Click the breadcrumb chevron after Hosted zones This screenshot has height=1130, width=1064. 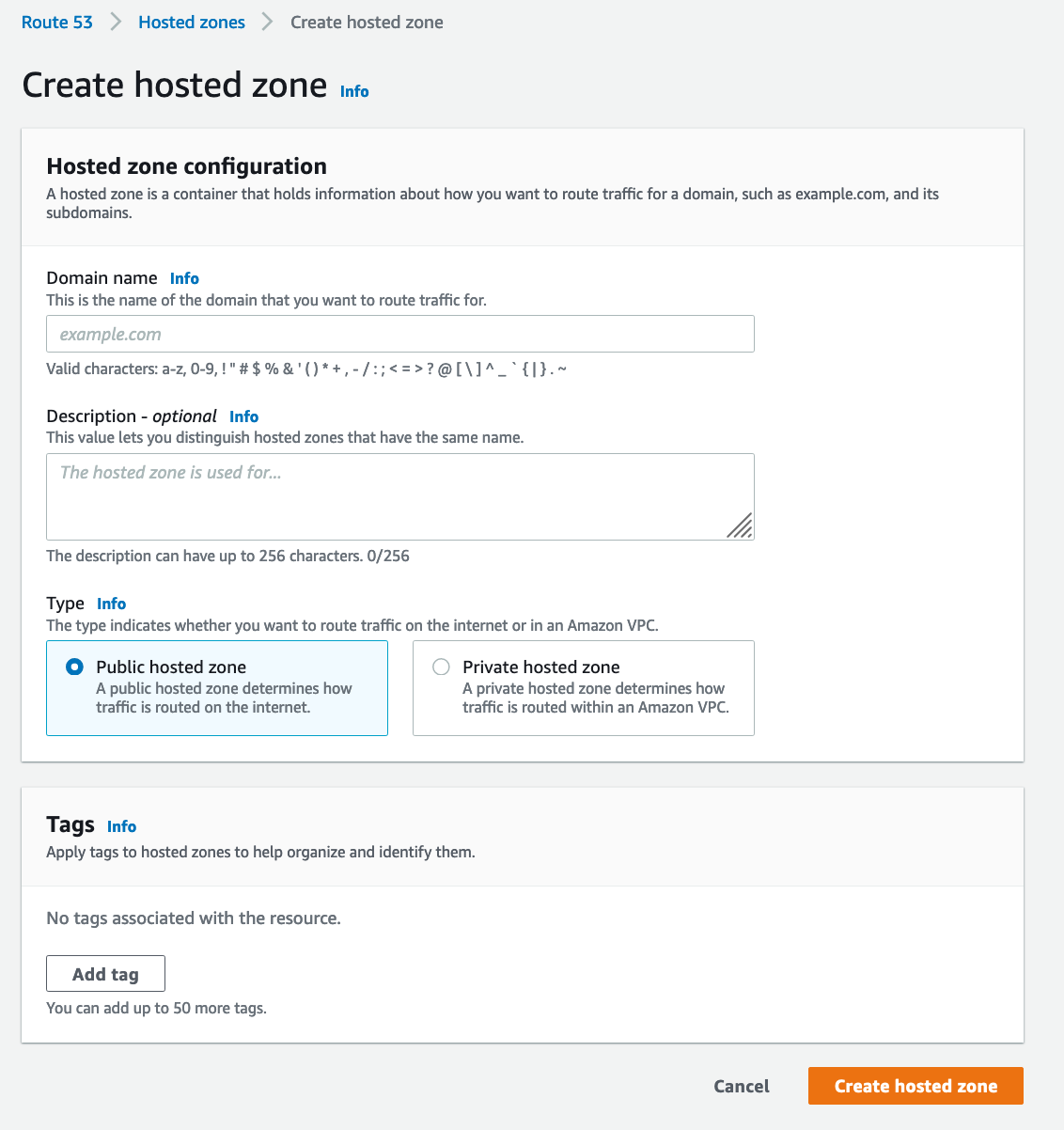coord(268,22)
